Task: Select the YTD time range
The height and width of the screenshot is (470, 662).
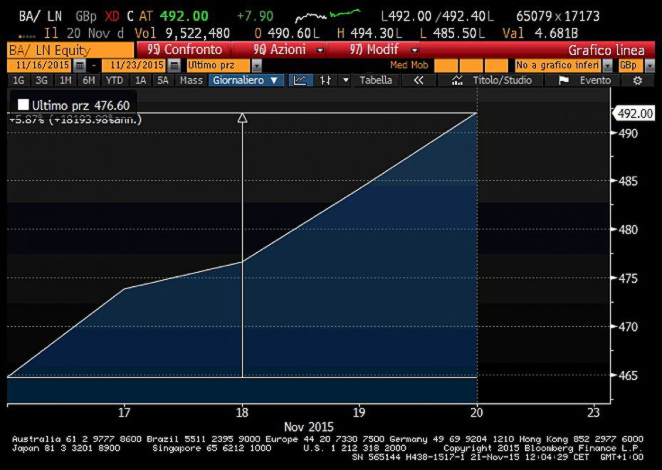Action: (115, 80)
